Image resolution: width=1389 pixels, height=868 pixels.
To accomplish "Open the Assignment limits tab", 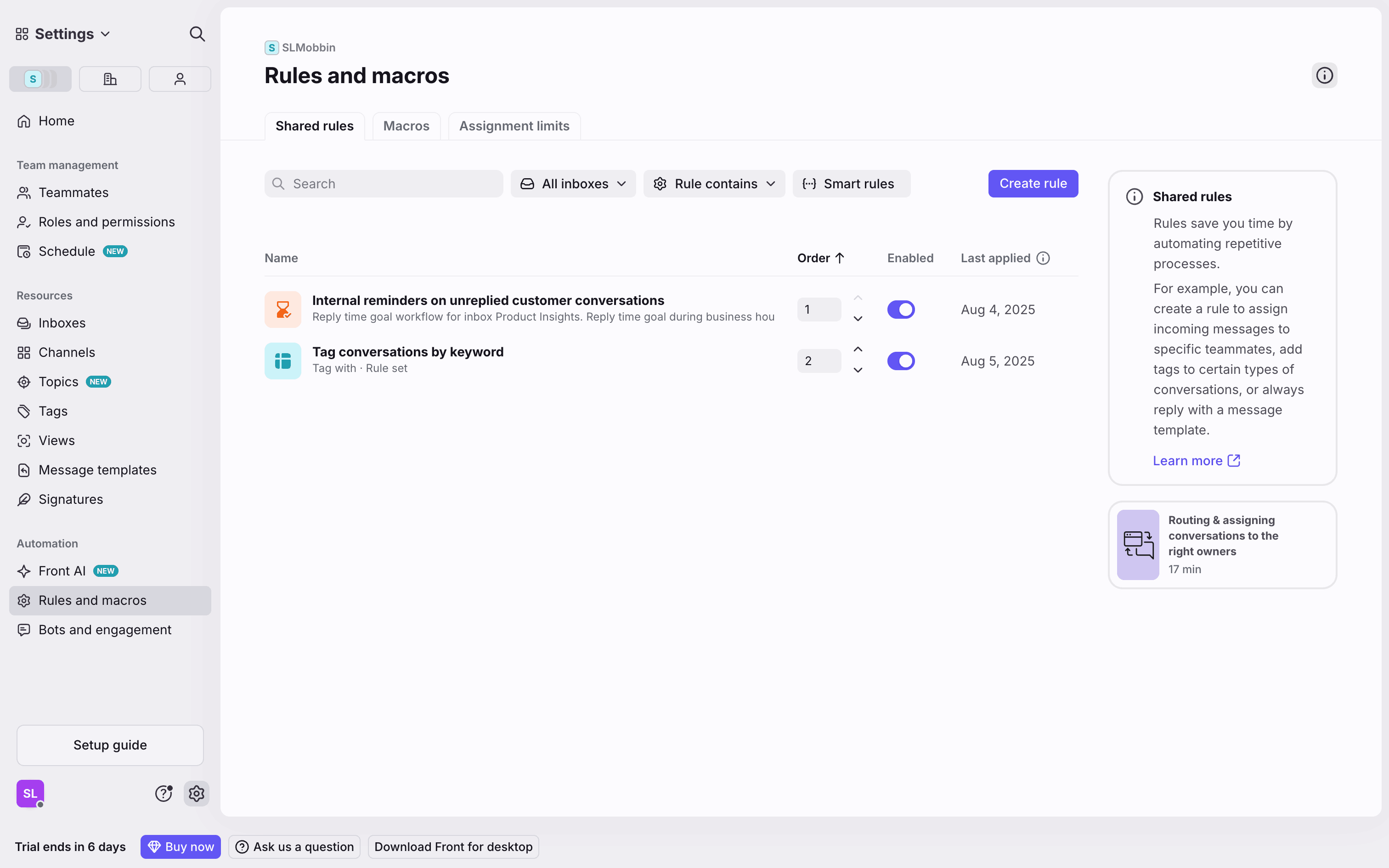I will (514, 126).
